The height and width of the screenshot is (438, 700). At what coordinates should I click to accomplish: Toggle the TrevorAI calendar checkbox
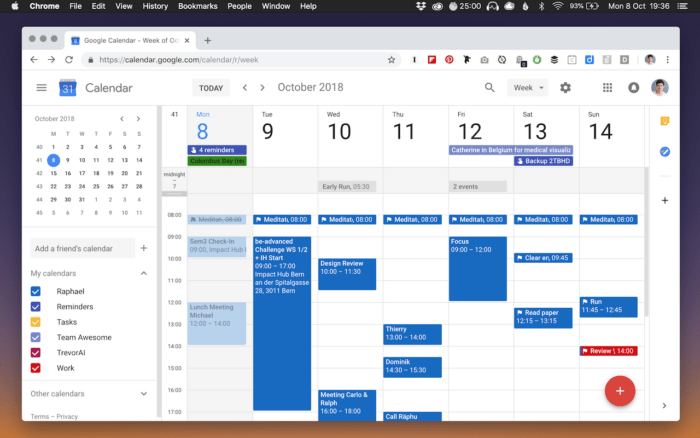click(x=36, y=353)
